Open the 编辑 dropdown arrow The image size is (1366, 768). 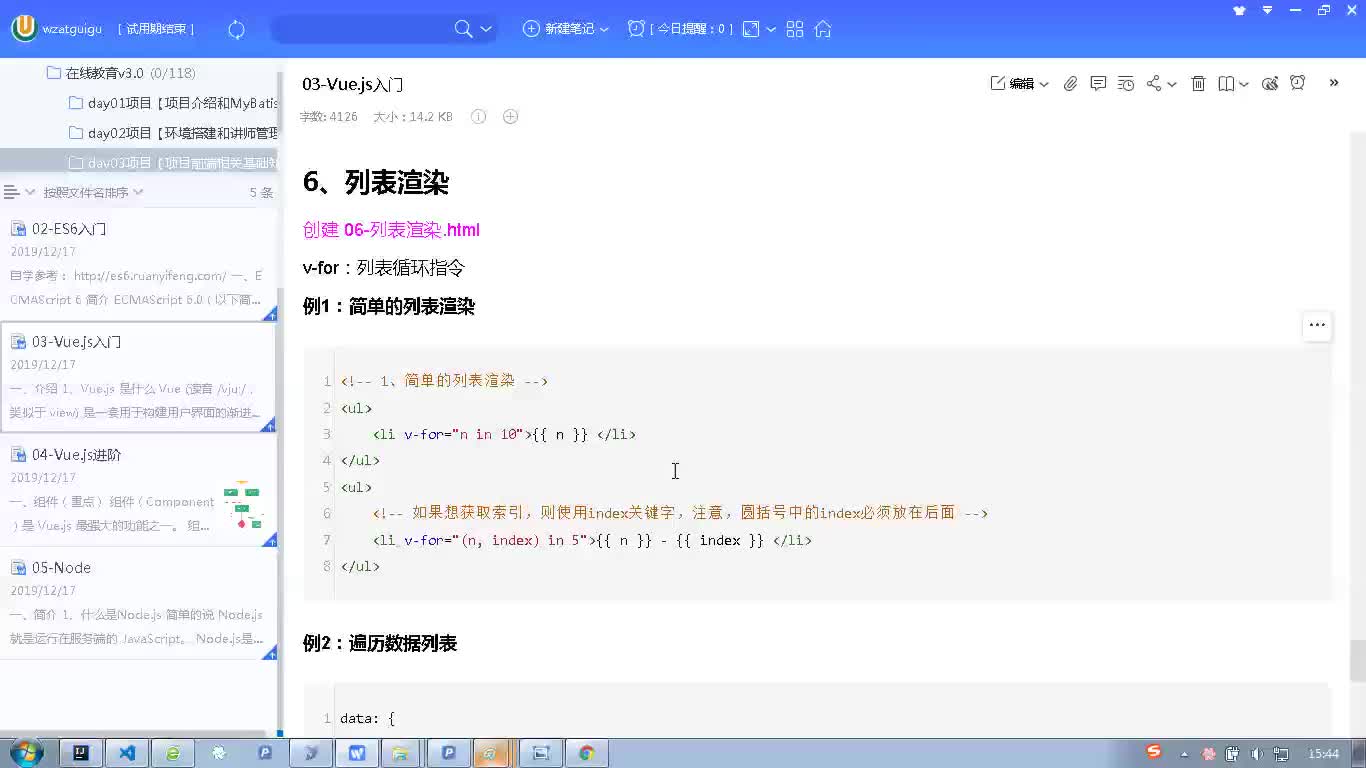point(1044,84)
